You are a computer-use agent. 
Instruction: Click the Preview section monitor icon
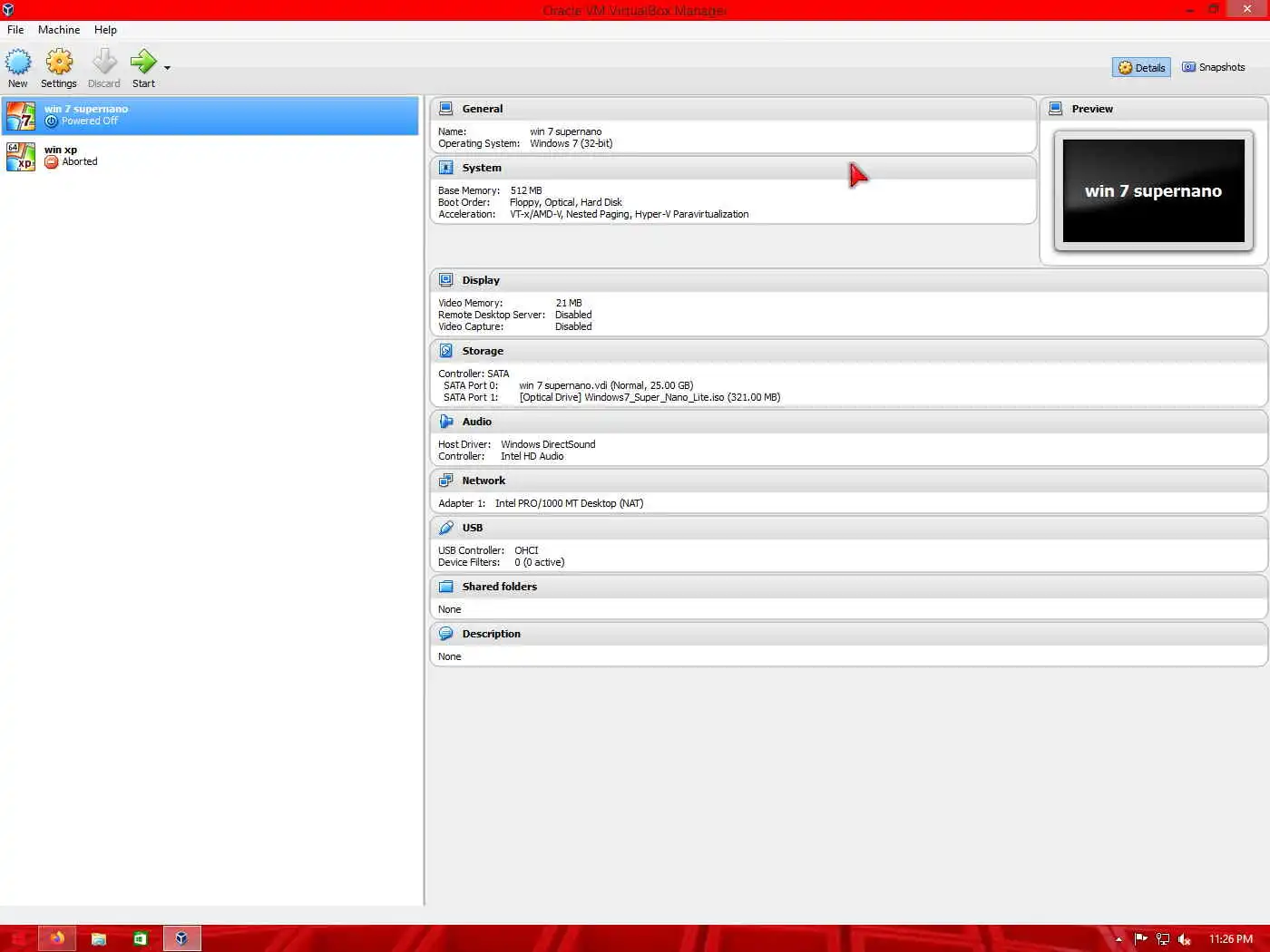pos(1056,109)
